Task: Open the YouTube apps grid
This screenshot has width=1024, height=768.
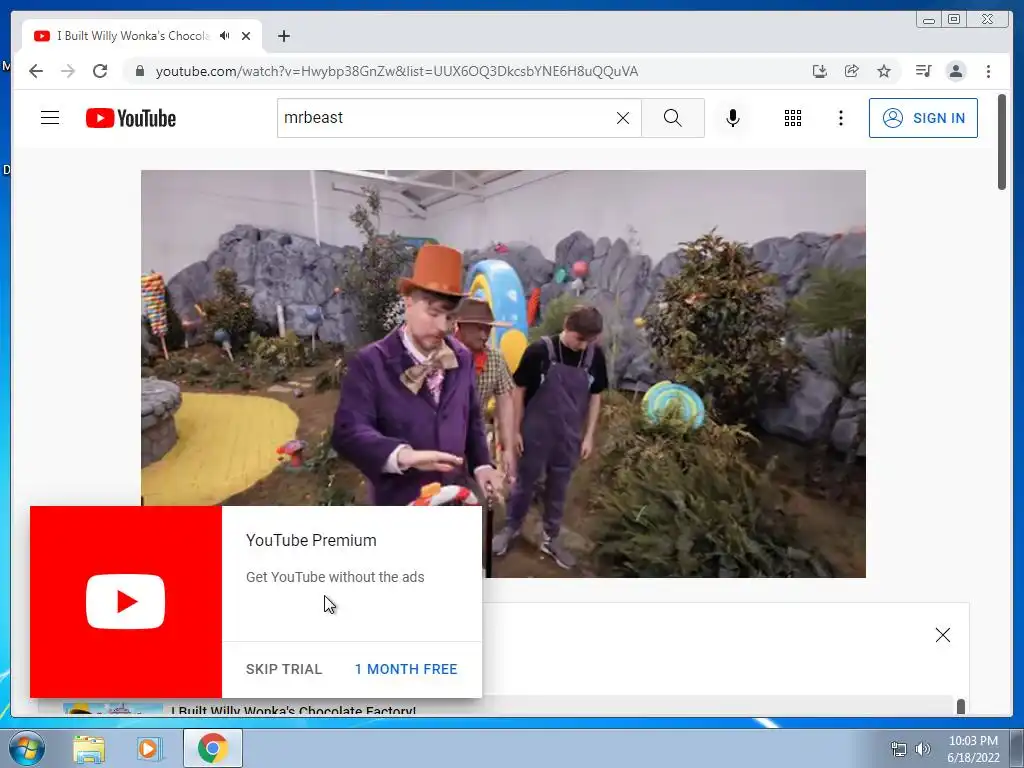Action: [793, 118]
